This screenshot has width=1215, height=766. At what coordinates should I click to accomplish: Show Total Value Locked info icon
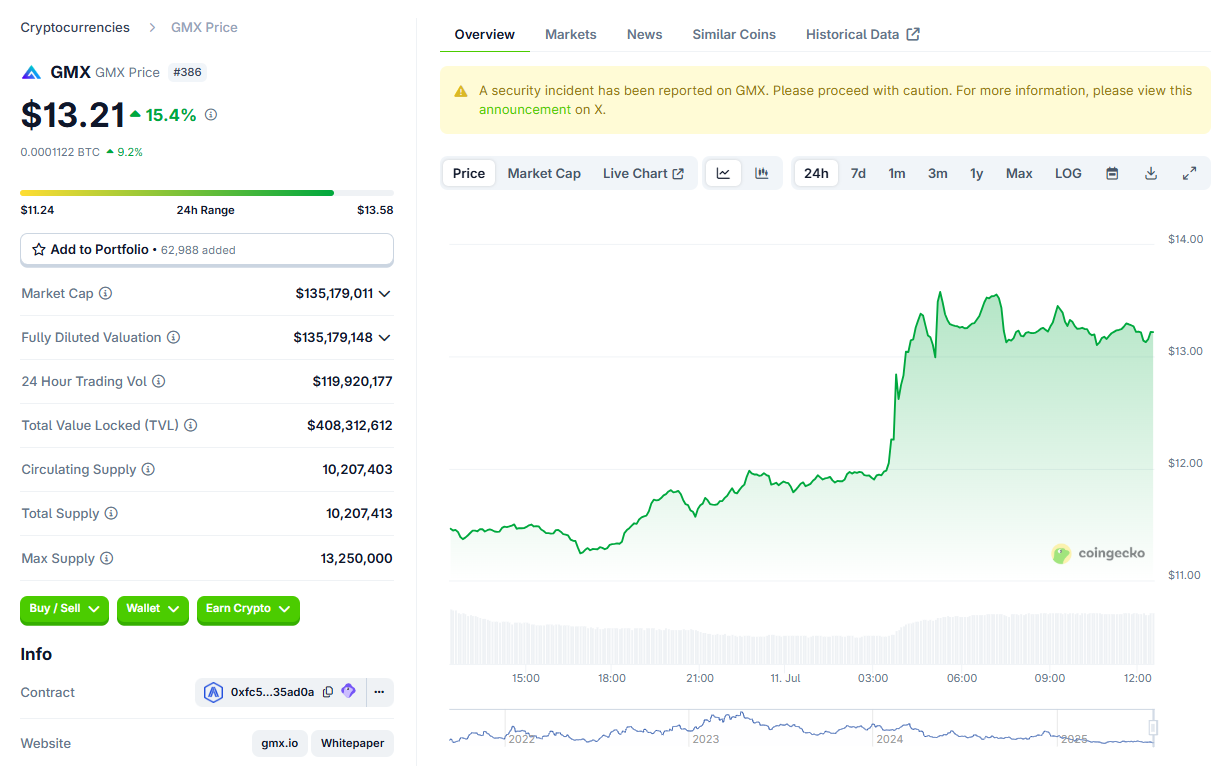191,425
